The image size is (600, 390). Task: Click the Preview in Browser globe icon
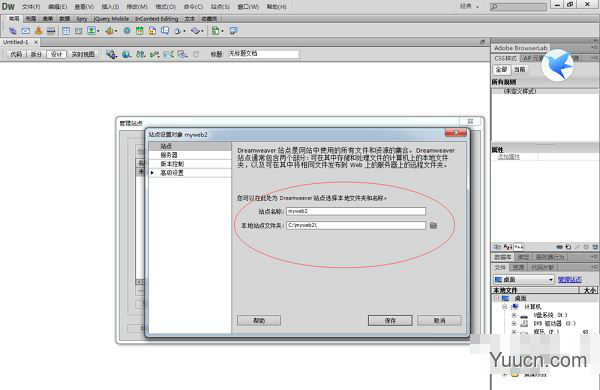coord(126,55)
